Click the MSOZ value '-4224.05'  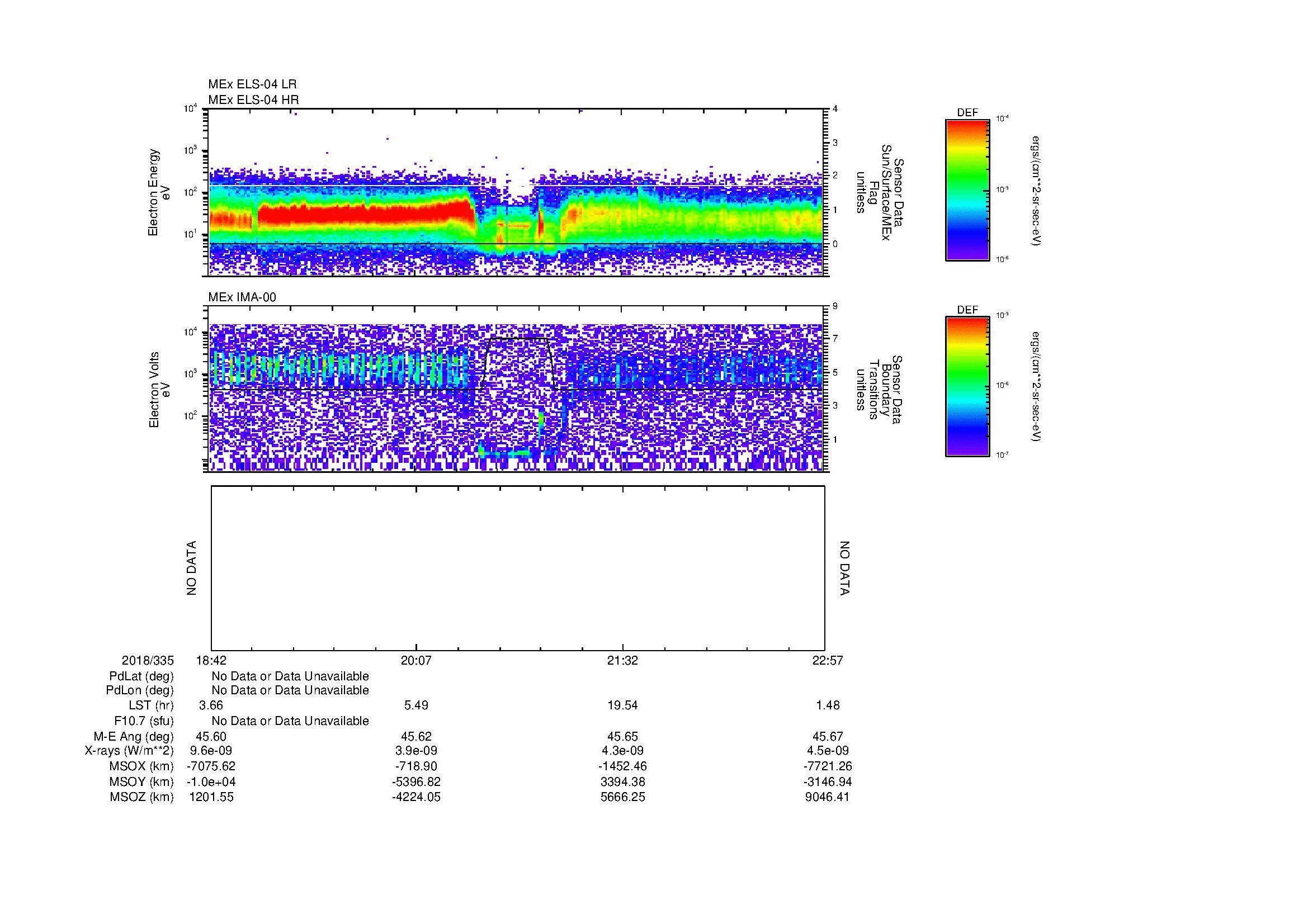[417, 797]
